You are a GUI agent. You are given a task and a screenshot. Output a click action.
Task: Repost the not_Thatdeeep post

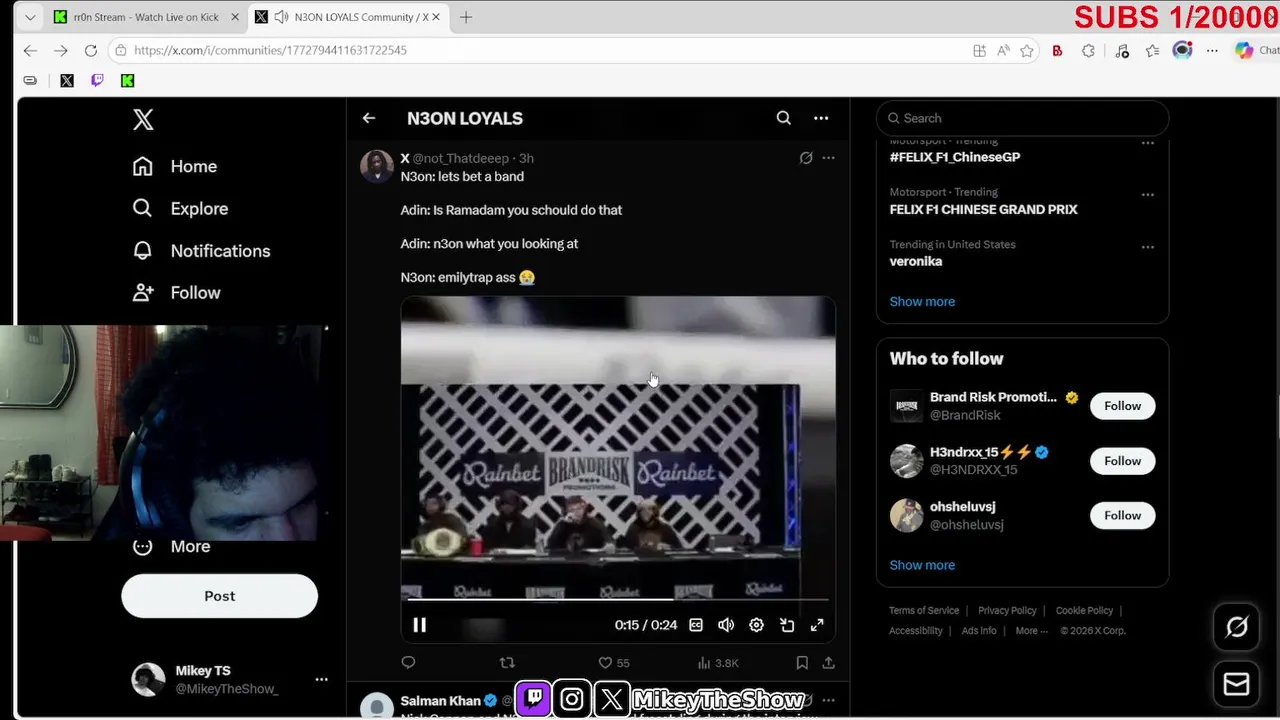[x=507, y=662]
